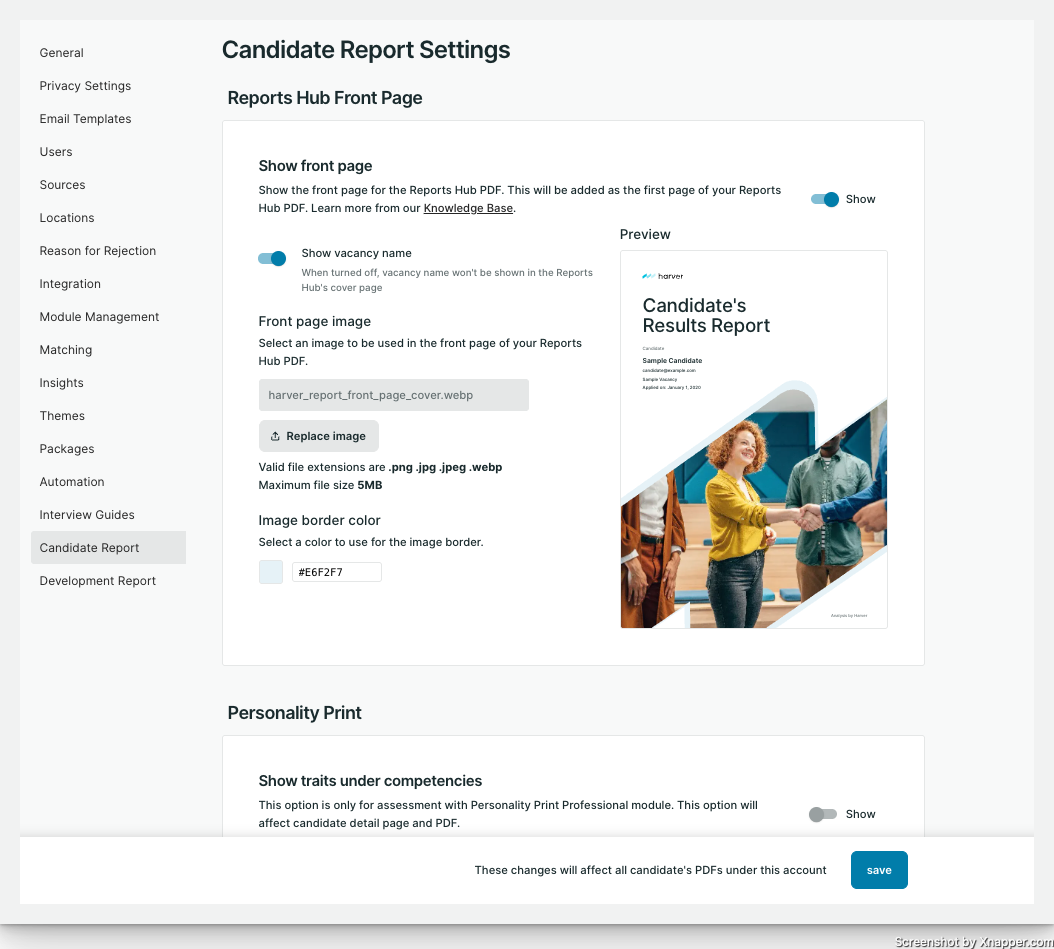Save the report settings
The height and width of the screenshot is (949, 1054).
point(879,870)
